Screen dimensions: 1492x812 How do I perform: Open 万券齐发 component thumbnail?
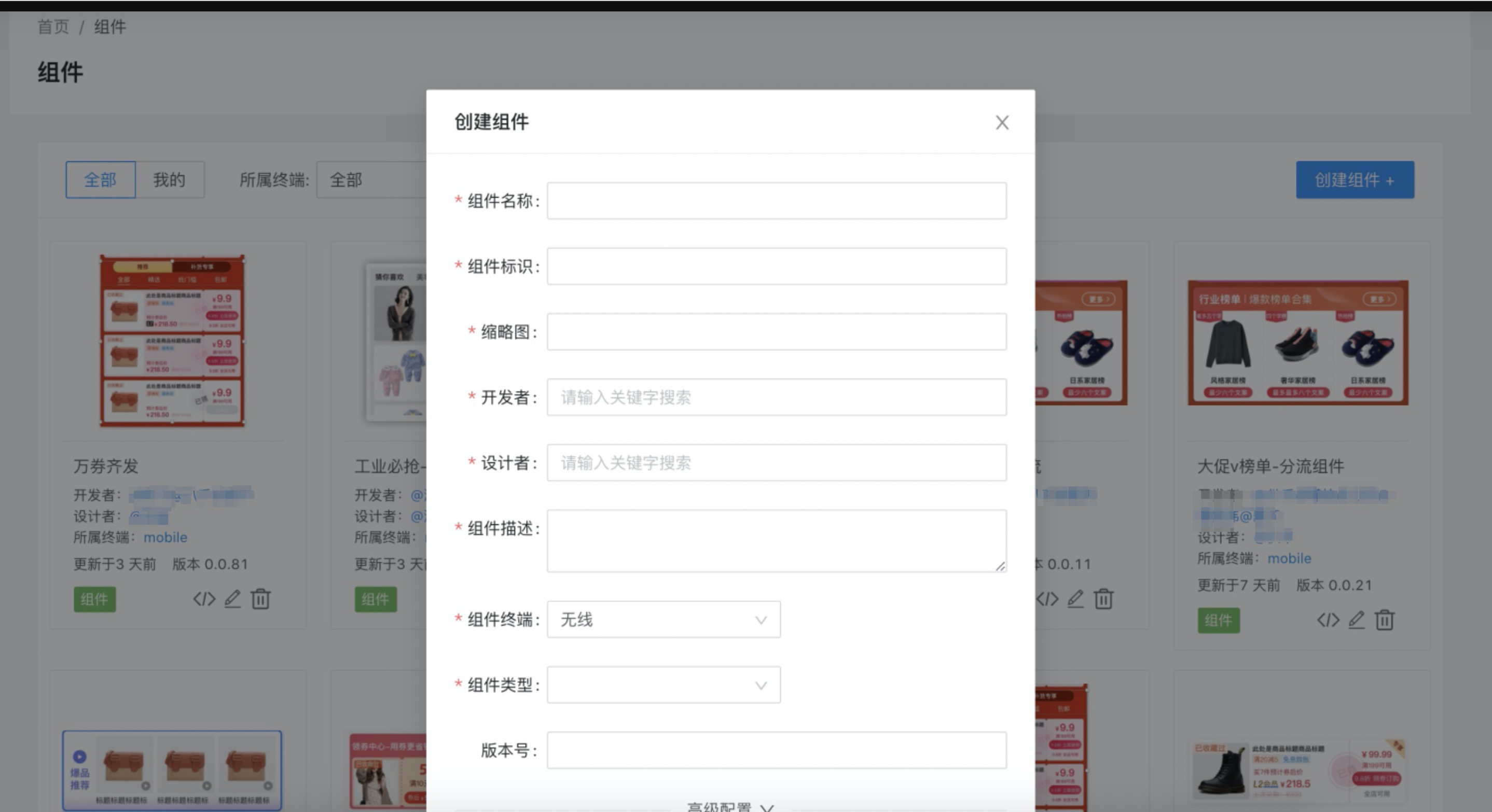click(x=172, y=341)
